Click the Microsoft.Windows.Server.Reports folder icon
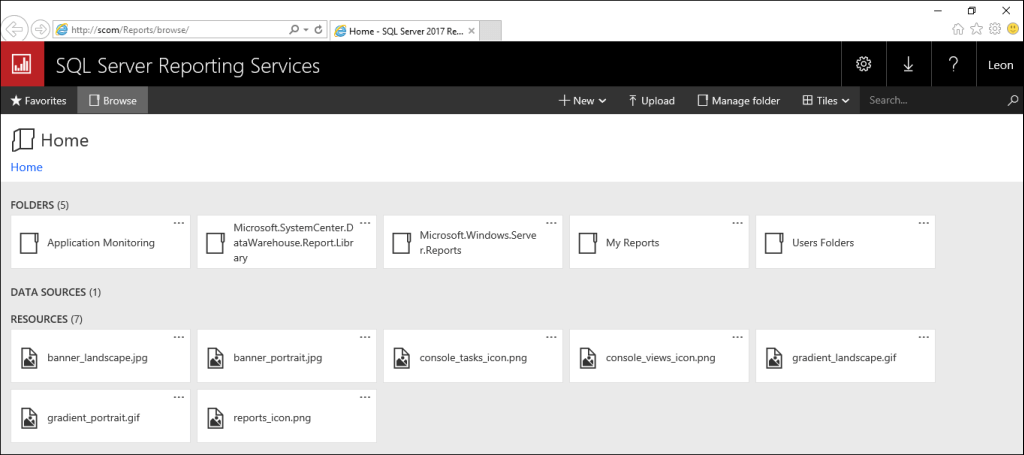The height and width of the screenshot is (455, 1024). click(x=400, y=243)
